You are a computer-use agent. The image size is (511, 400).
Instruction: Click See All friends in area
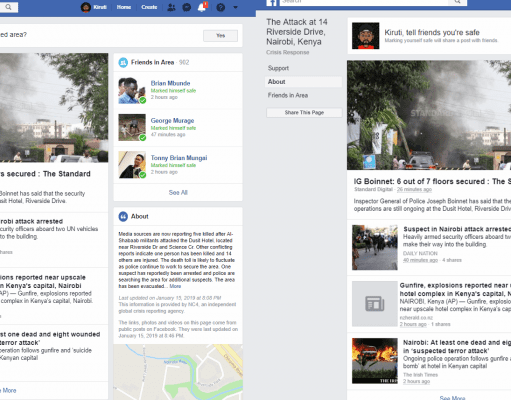pos(178,192)
